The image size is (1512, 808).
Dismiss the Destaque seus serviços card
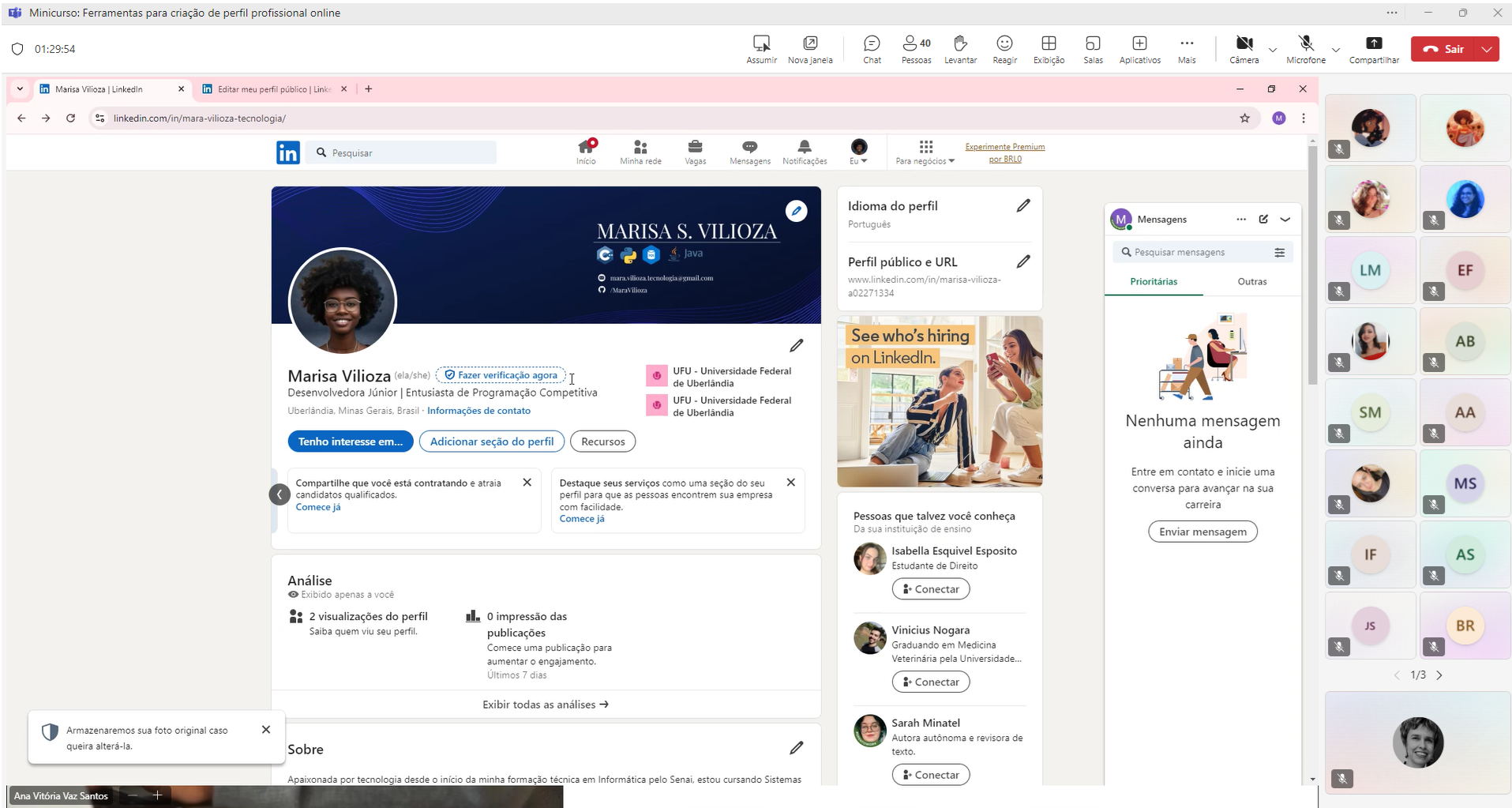[x=790, y=483]
